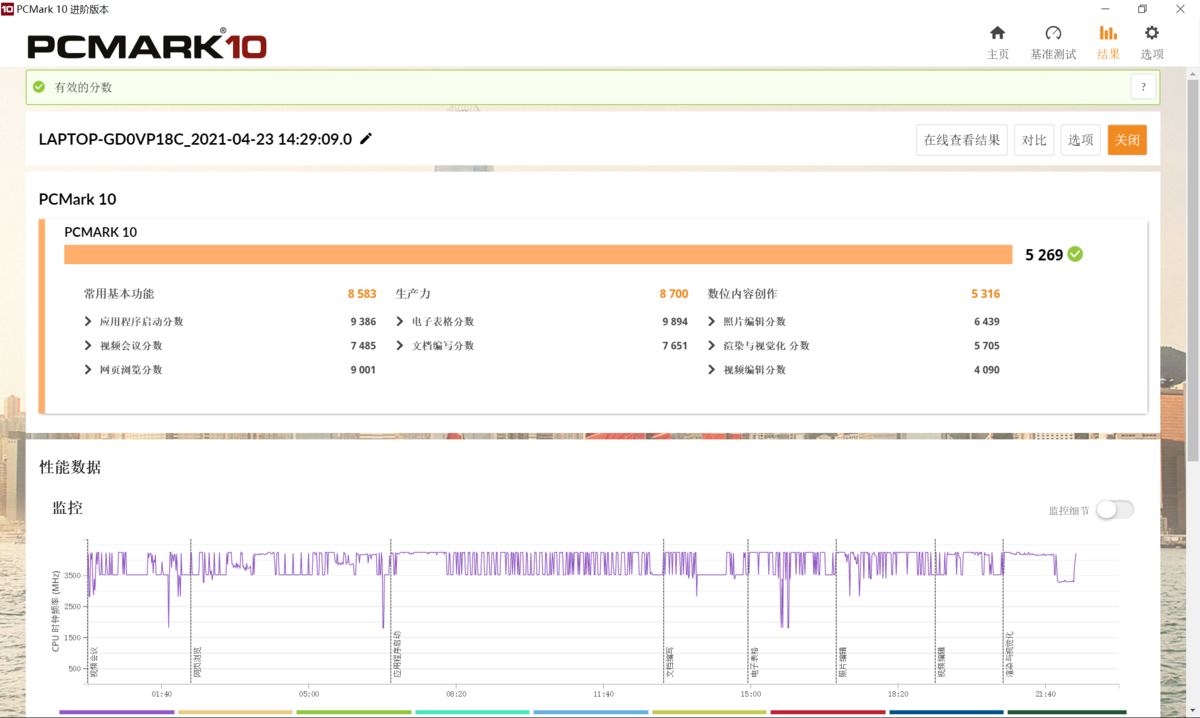Click the PCMark 10 logo
Image resolution: width=1200 pixels, height=718 pixels.
click(x=147, y=45)
